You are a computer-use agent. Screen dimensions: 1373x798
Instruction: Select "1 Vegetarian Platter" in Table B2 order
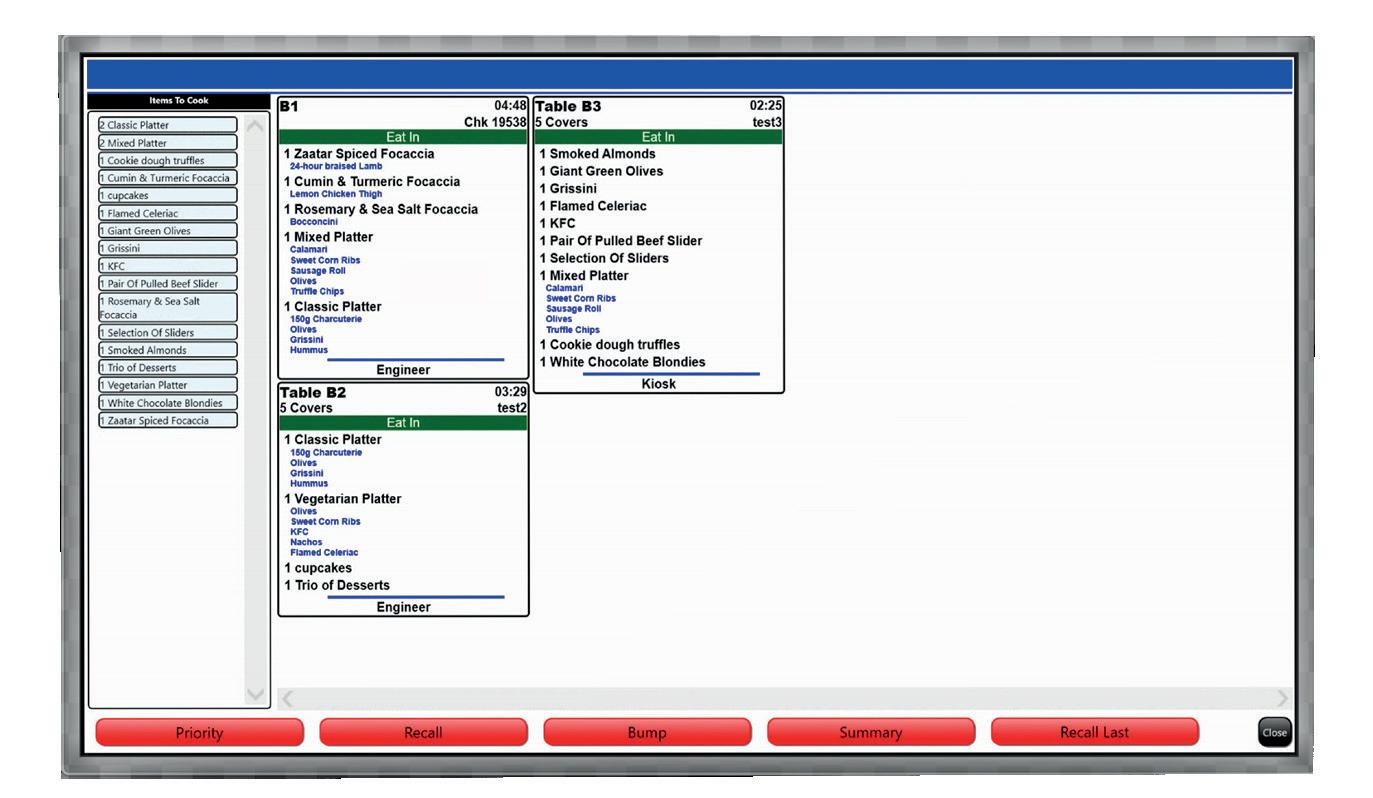342,498
